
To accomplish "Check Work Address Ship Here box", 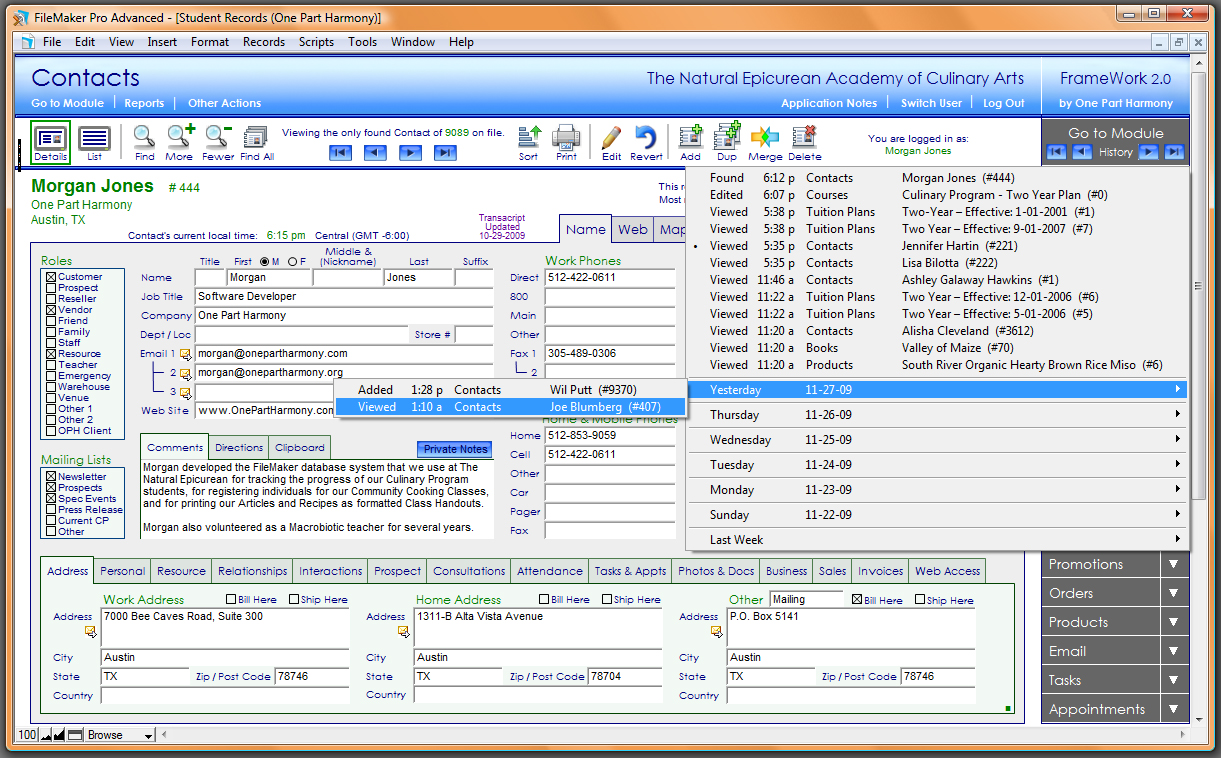I will pyautogui.click(x=294, y=600).
